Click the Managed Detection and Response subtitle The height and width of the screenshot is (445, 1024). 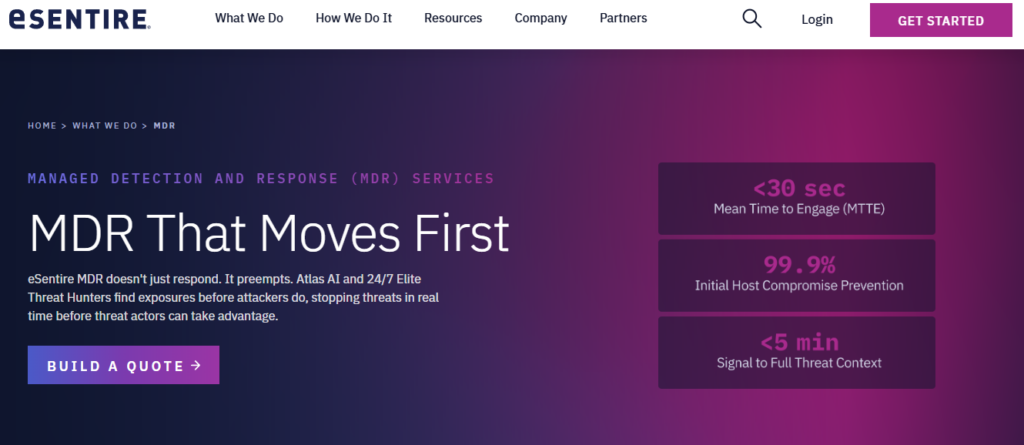pyautogui.click(x=261, y=178)
